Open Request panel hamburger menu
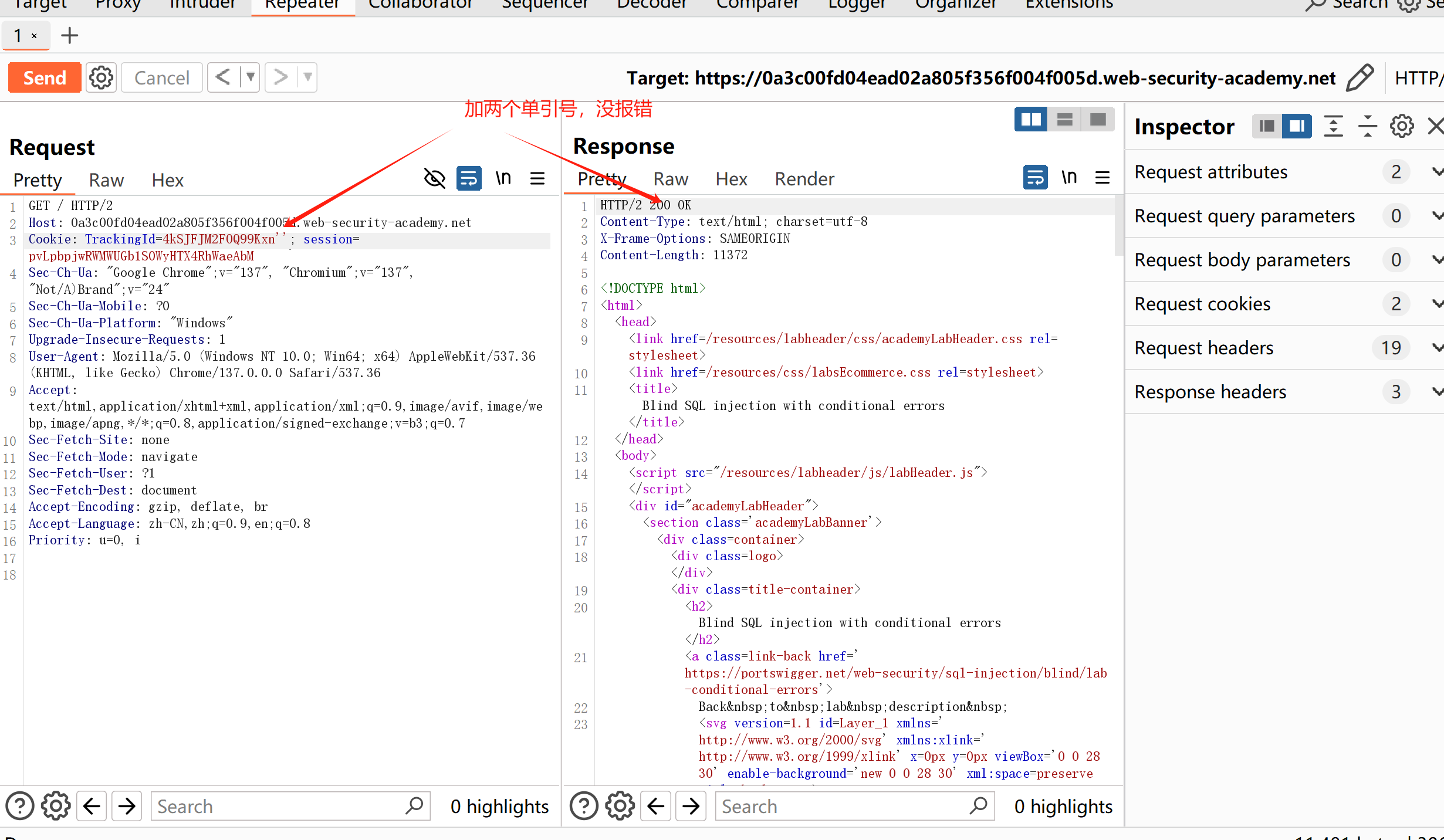 click(x=537, y=178)
